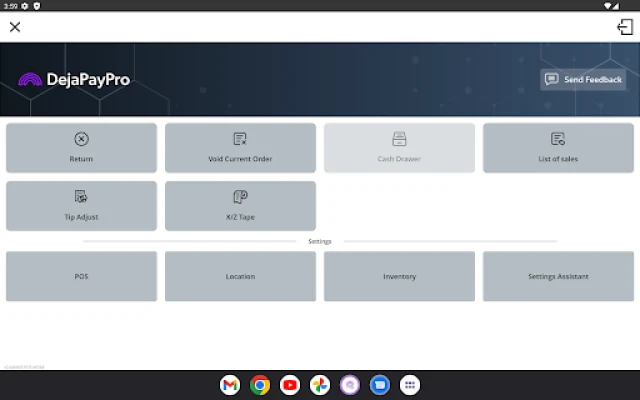The image size is (640, 400).
Task: Open Location settings
Action: [x=240, y=276]
